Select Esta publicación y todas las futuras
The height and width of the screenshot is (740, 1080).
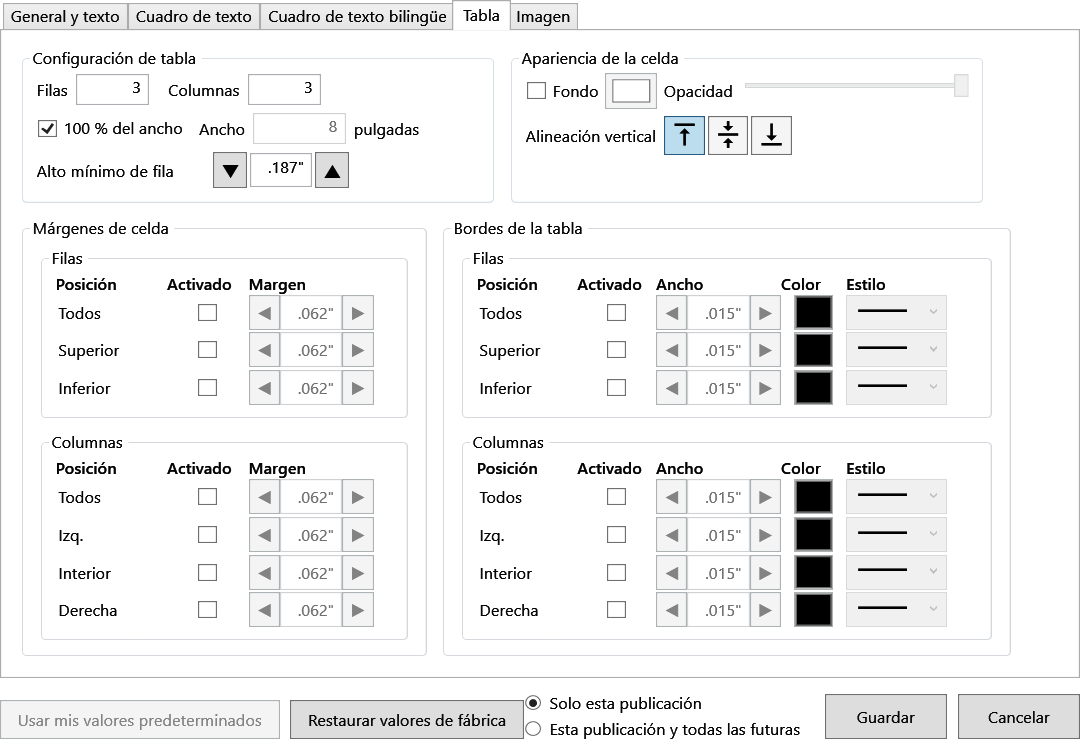(x=533, y=729)
